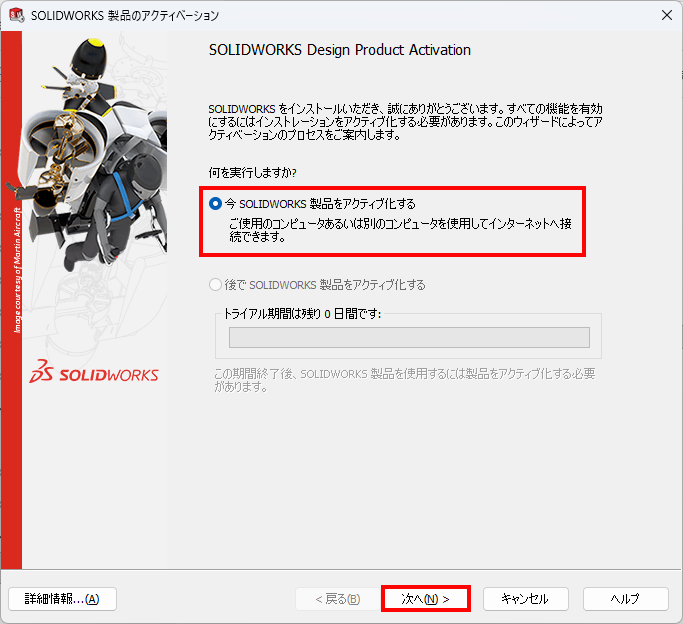Click the title bar text SOLIDWORKS 製品のアクティベーション
The height and width of the screenshot is (624, 683).
[x=125, y=16]
